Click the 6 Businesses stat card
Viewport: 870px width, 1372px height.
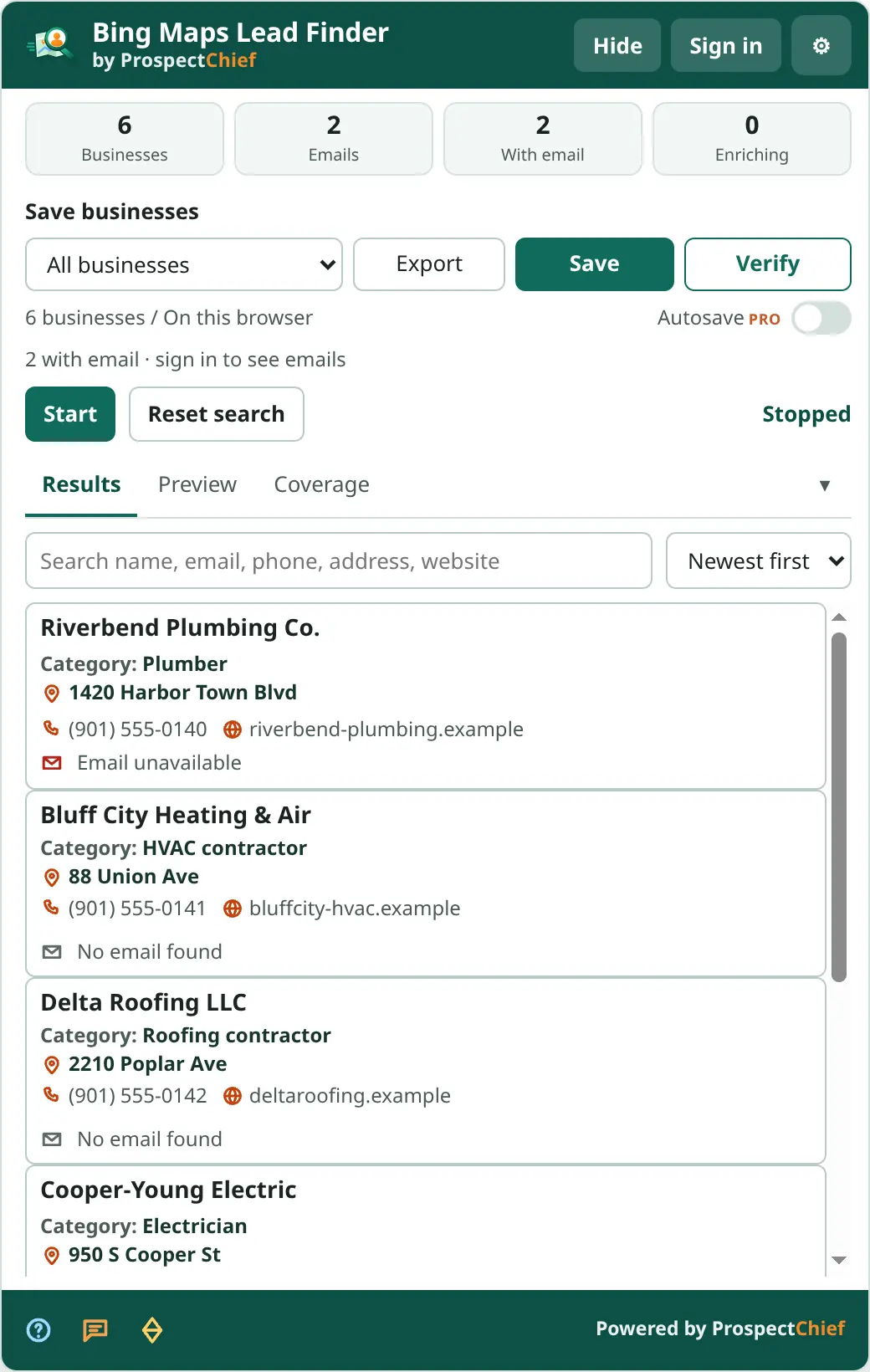coord(125,139)
